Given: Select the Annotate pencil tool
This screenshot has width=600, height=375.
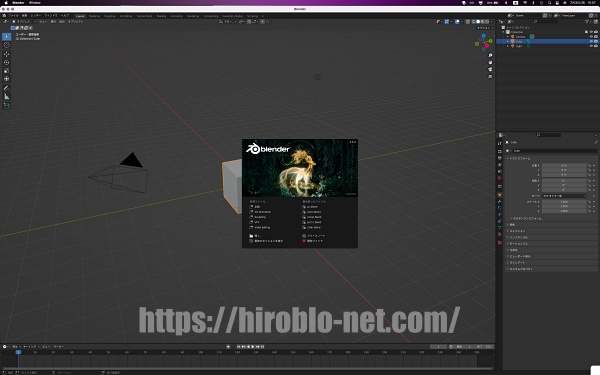Looking at the screenshot, I should pos(7,88).
